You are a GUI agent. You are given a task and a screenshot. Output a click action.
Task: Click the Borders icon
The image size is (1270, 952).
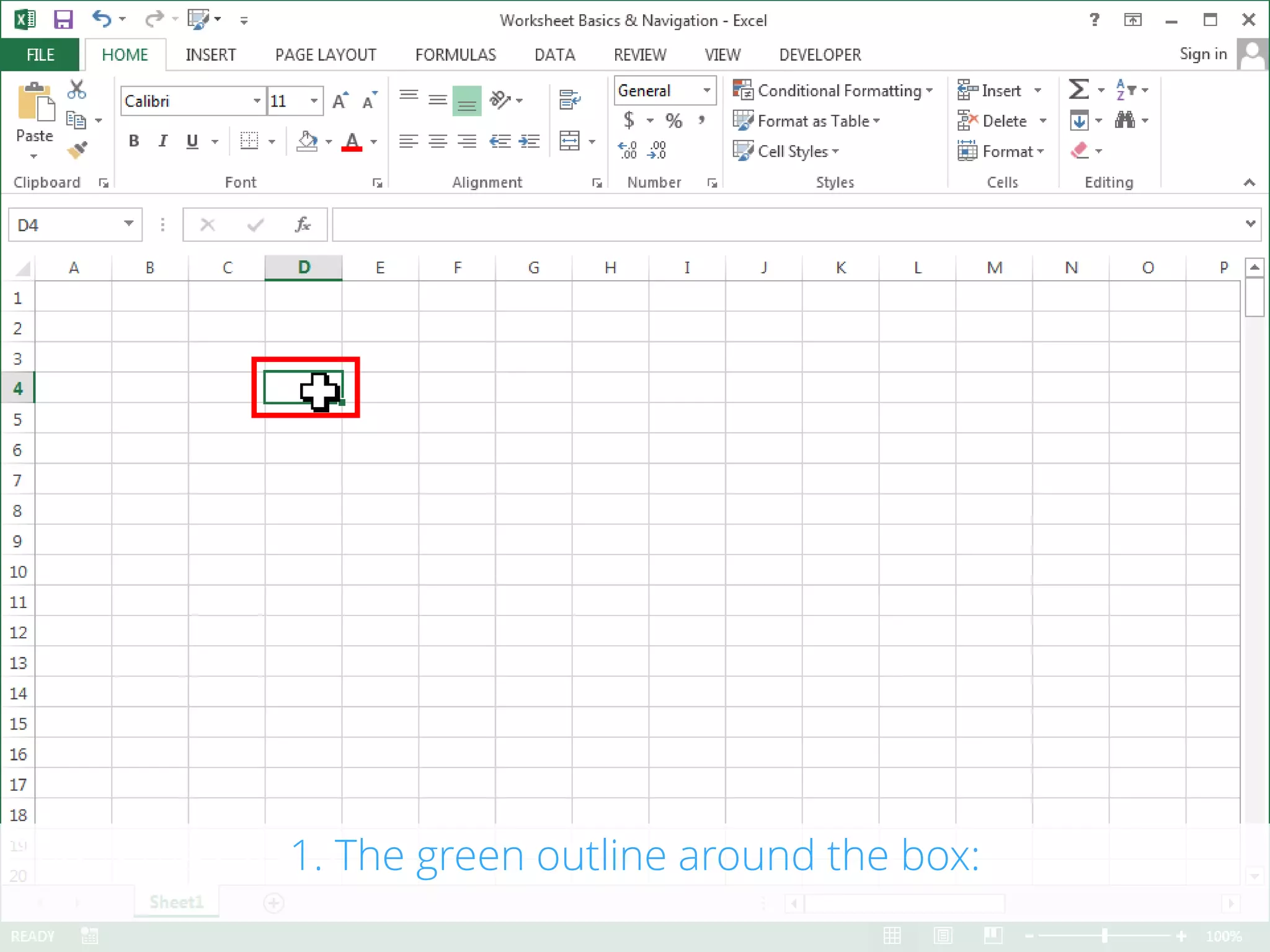[x=249, y=141]
